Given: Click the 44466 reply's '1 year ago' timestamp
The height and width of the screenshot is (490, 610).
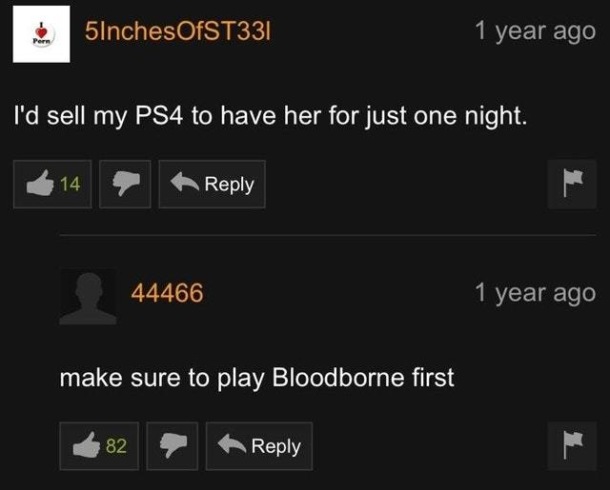Looking at the screenshot, I should [x=535, y=293].
